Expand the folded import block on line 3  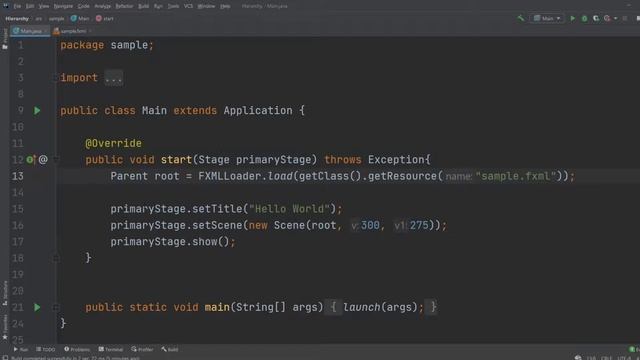(55, 78)
